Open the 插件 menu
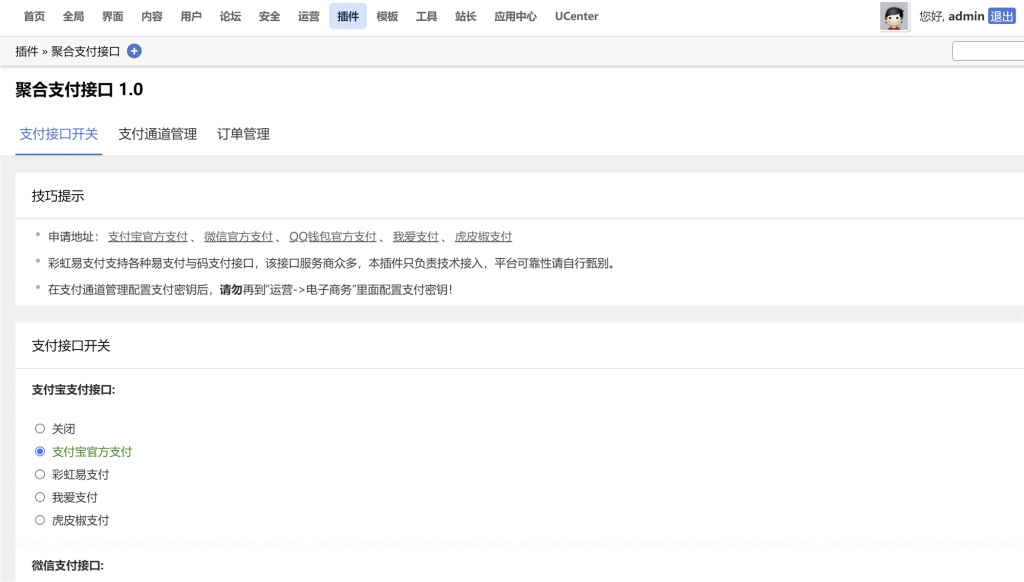The height and width of the screenshot is (582, 1024). pyautogui.click(x=347, y=16)
